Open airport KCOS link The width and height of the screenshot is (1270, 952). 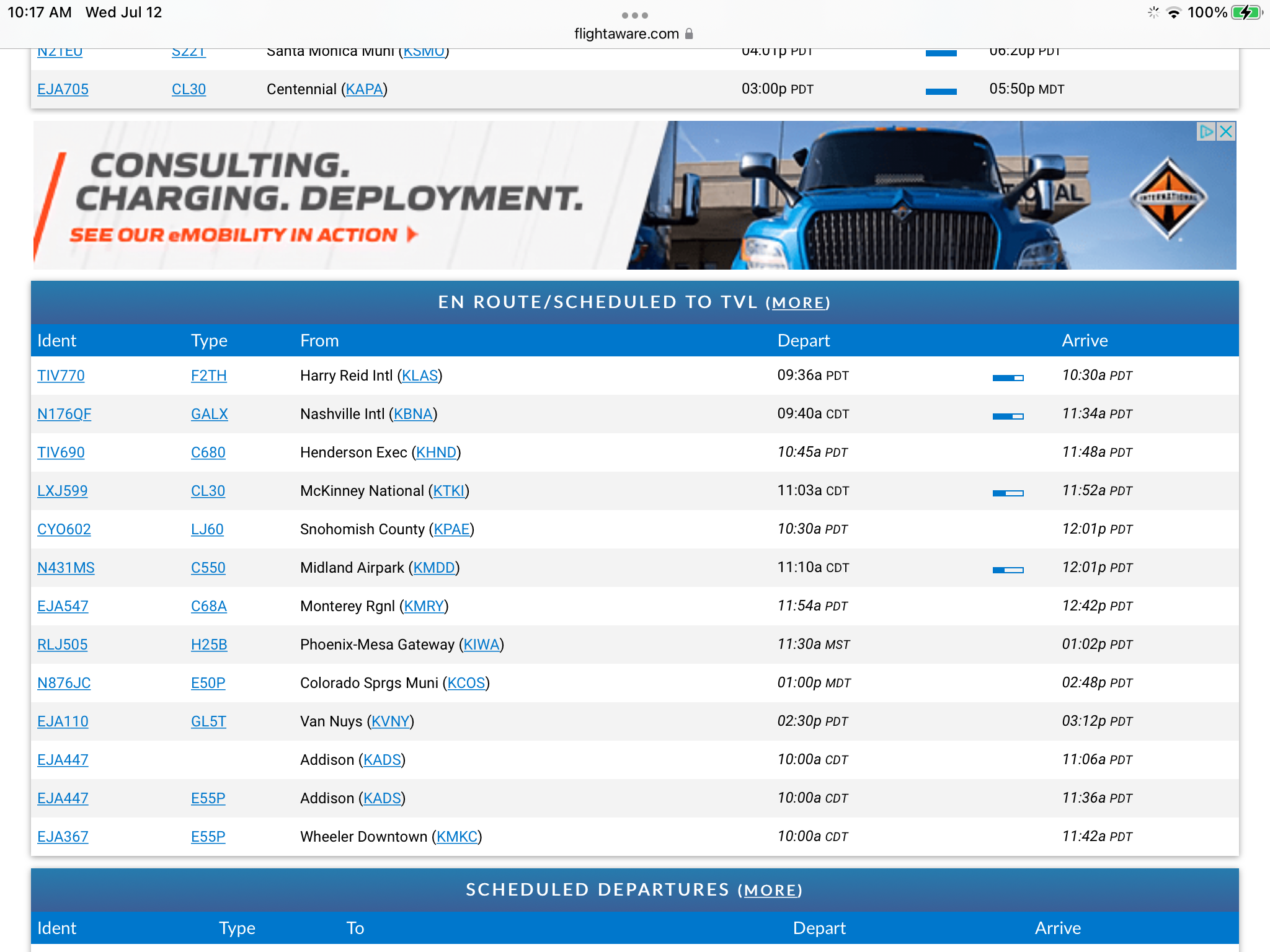tap(466, 683)
